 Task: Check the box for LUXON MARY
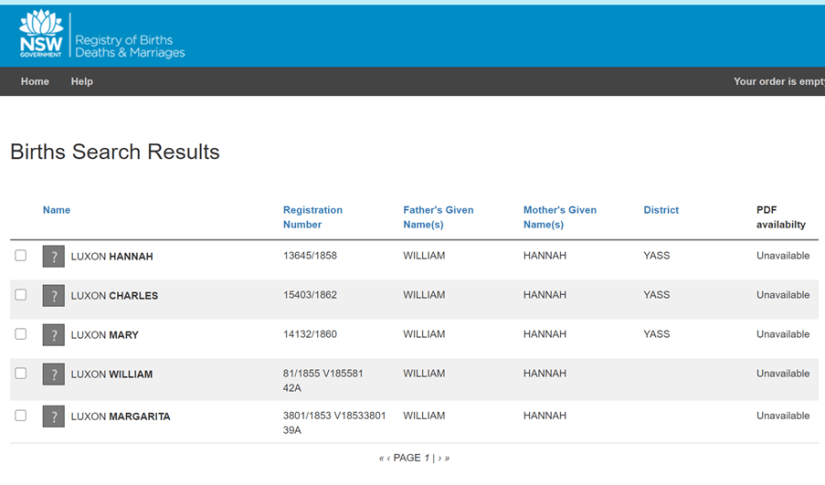(21, 334)
